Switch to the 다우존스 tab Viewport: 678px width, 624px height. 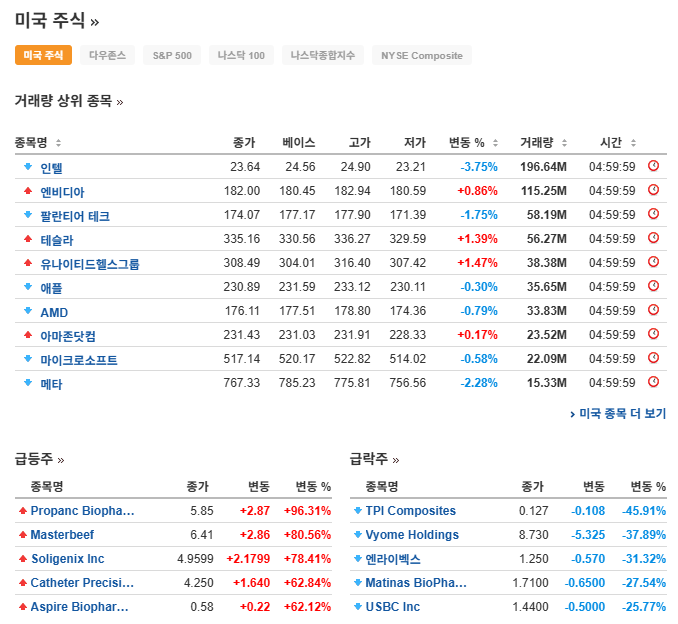107,55
